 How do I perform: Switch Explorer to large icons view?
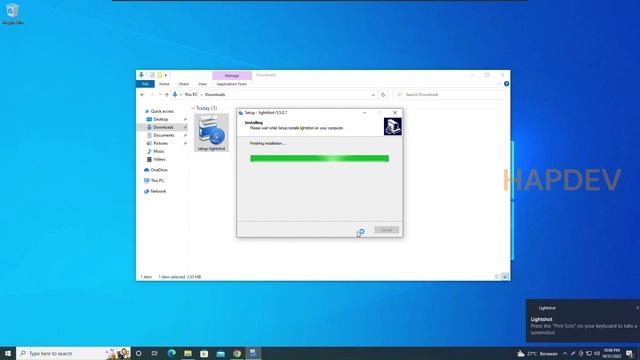point(505,277)
